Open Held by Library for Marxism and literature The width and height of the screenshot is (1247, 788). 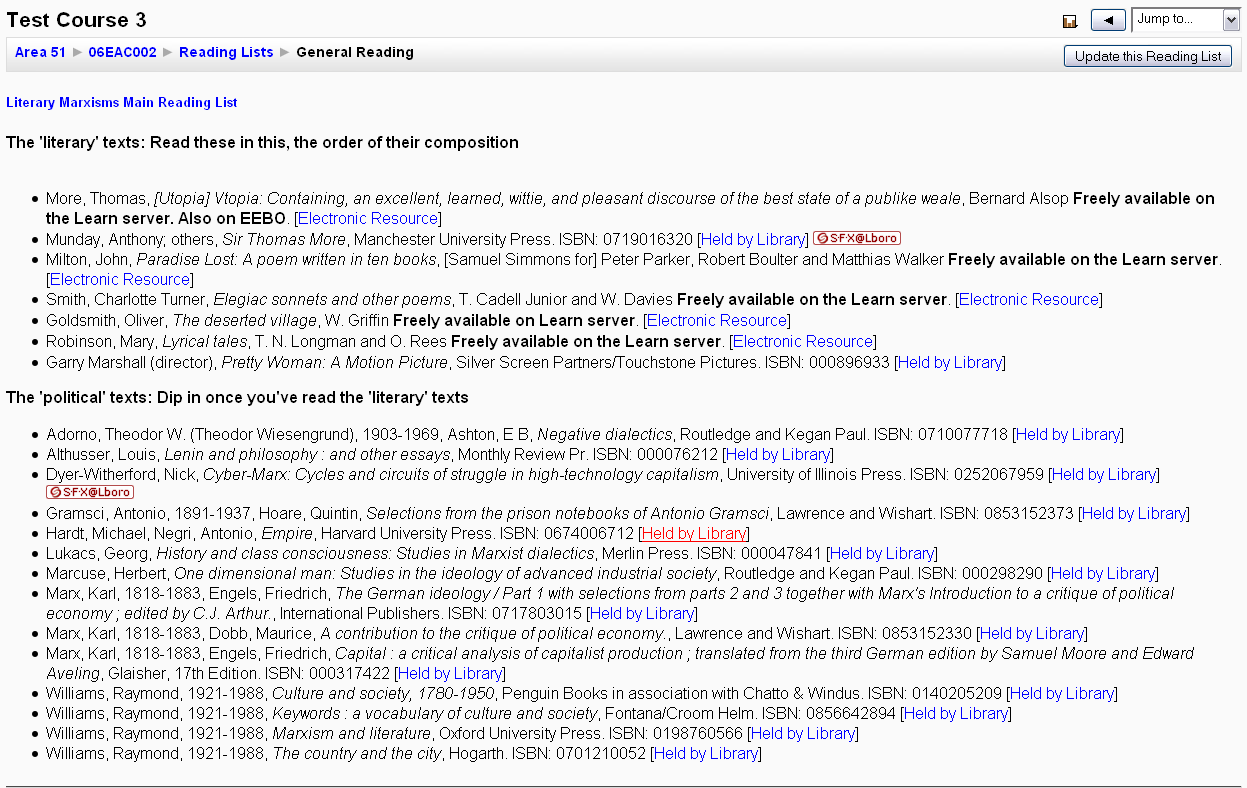[x=803, y=734]
